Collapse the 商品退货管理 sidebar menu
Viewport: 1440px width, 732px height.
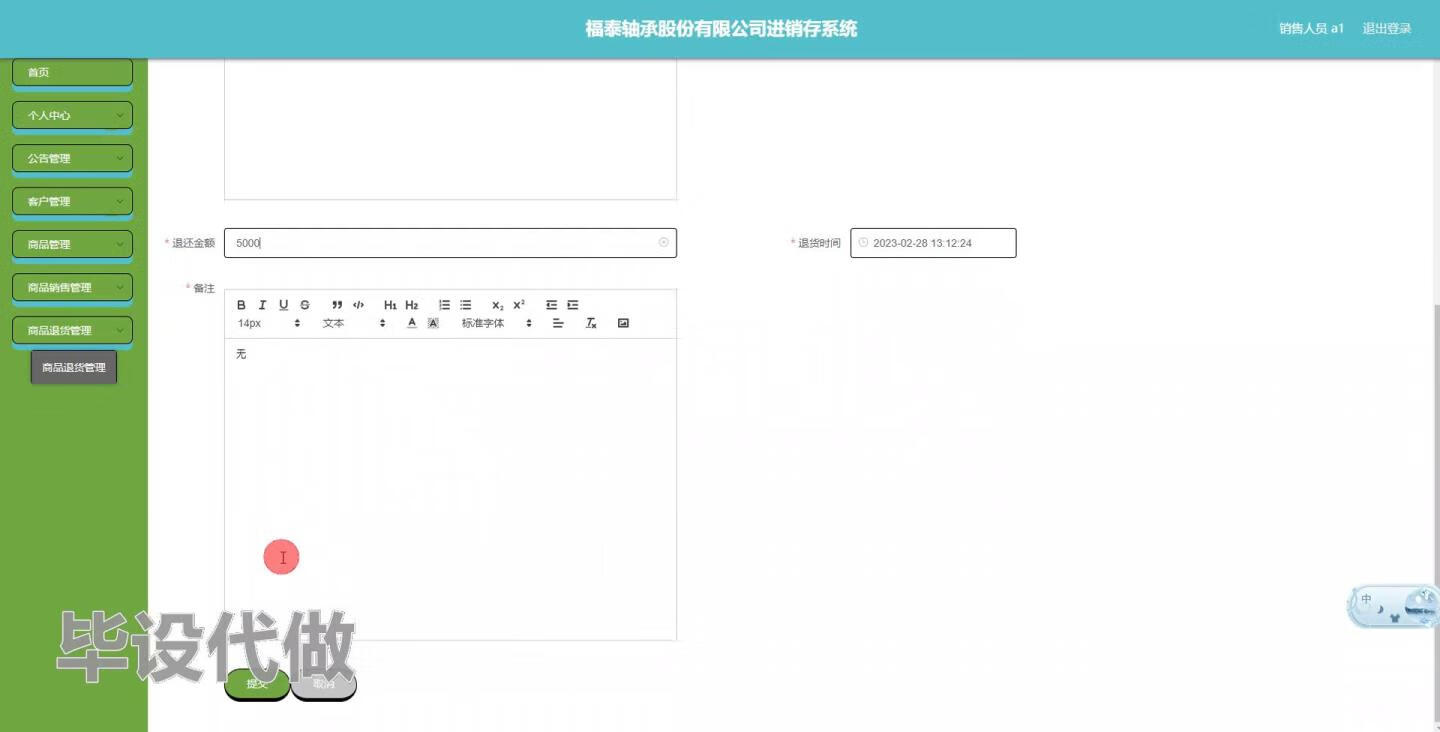pos(72,330)
